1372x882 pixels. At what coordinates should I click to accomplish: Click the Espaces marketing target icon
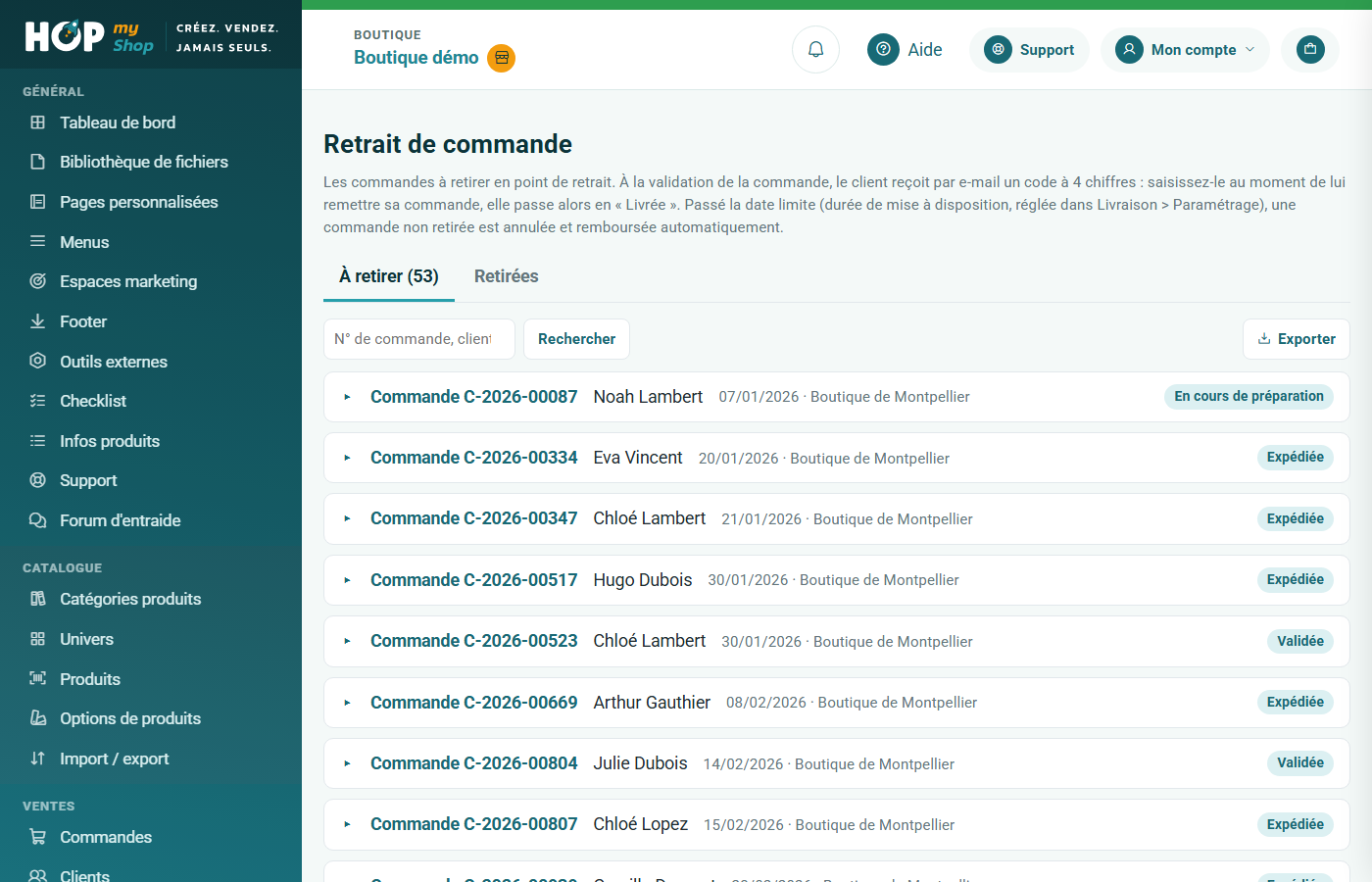pyautogui.click(x=38, y=281)
